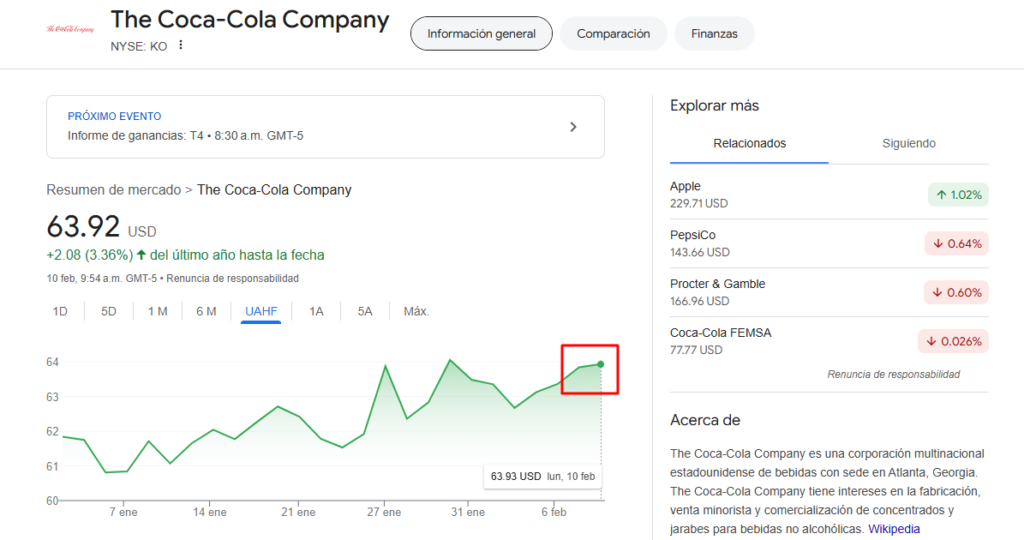Switch to the Siguiendo tab

click(x=908, y=144)
